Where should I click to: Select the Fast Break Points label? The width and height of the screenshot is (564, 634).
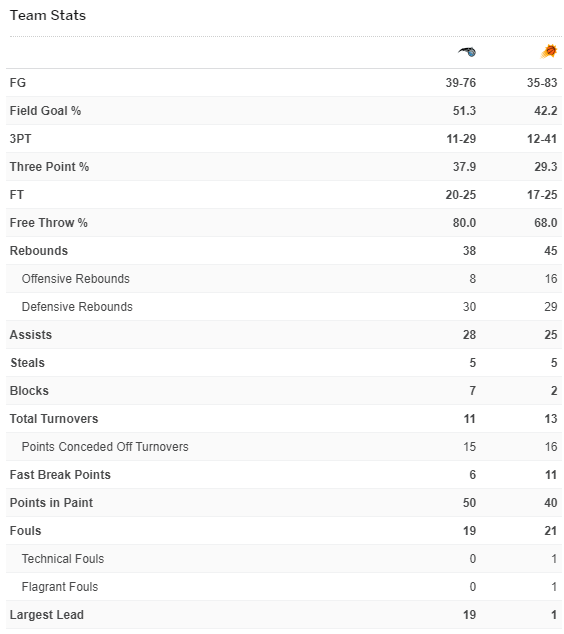pyautogui.click(x=60, y=474)
